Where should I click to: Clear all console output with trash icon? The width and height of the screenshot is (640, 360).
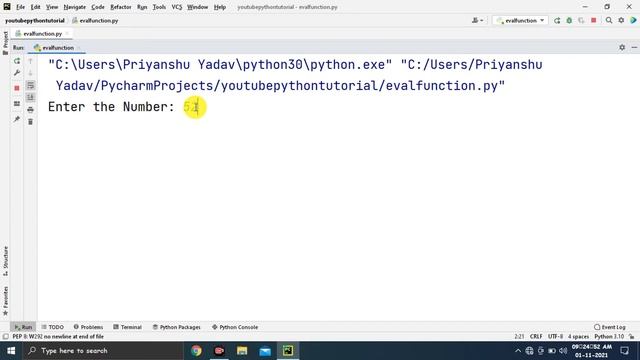30,122
